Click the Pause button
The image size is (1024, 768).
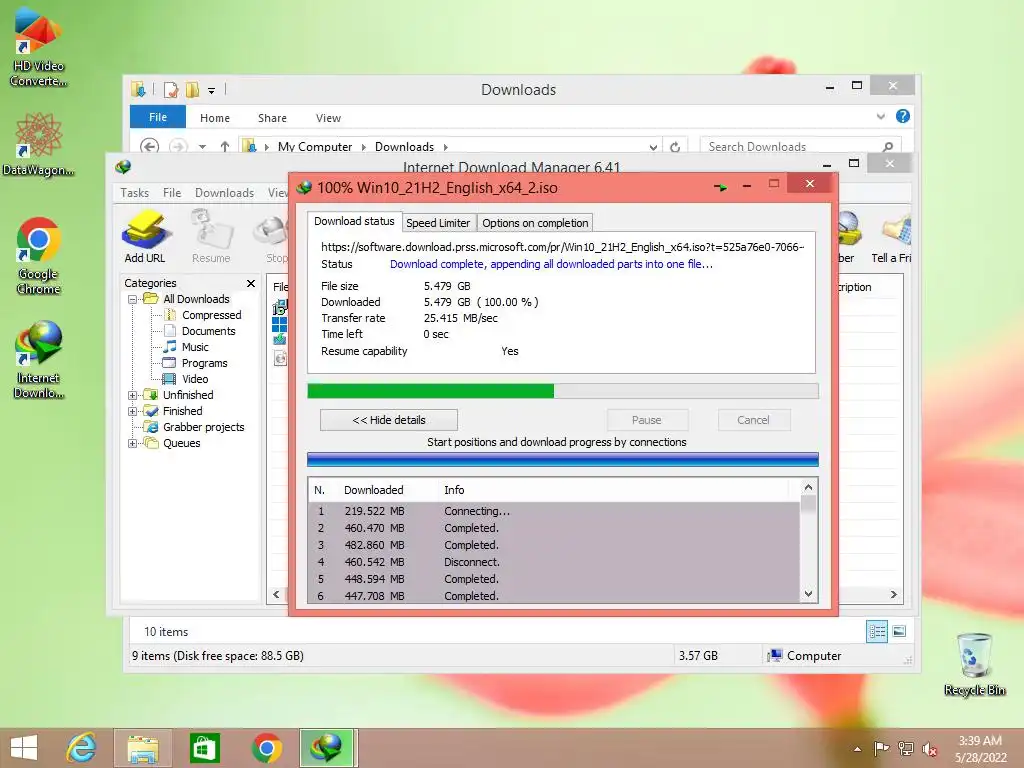point(647,420)
